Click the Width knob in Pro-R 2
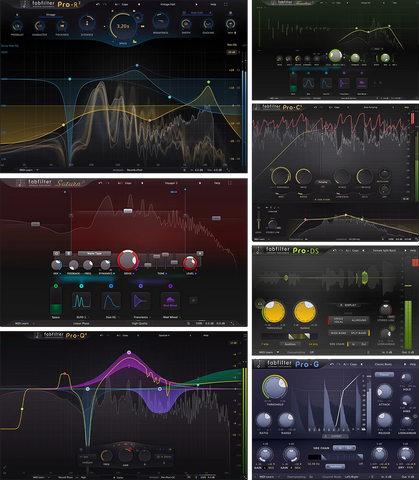The width and height of the screenshot is (419, 480). pyautogui.click(x=186, y=24)
